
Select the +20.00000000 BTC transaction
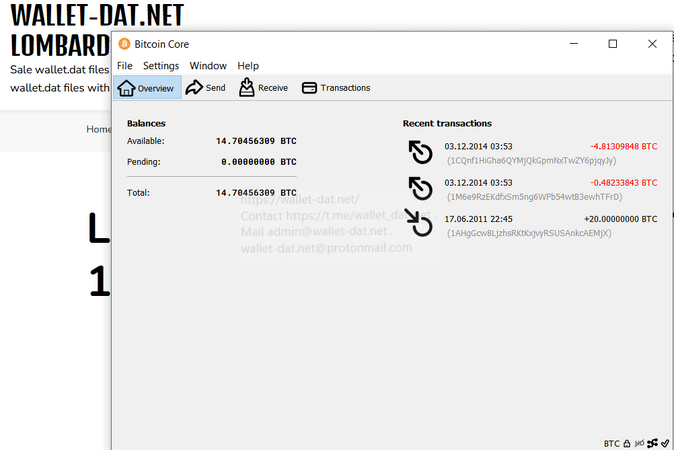coord(531,226)
